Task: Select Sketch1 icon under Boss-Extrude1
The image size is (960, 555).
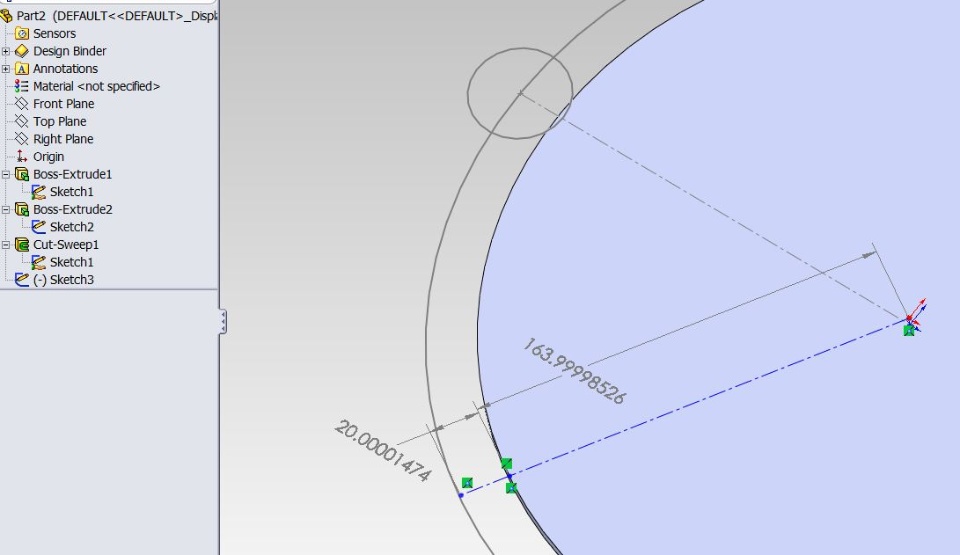Action: (x=39, y=192)
